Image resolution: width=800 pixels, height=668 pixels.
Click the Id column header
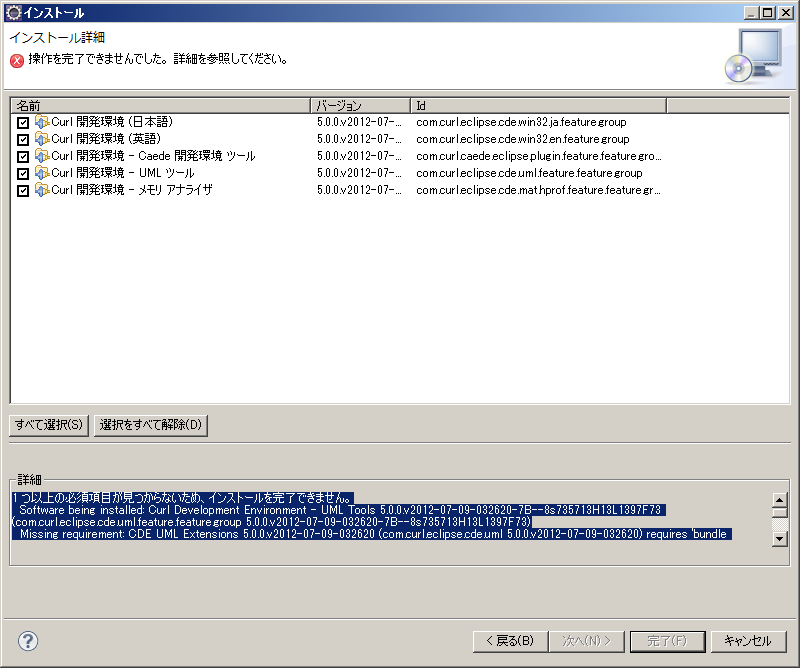coord(538,105)
